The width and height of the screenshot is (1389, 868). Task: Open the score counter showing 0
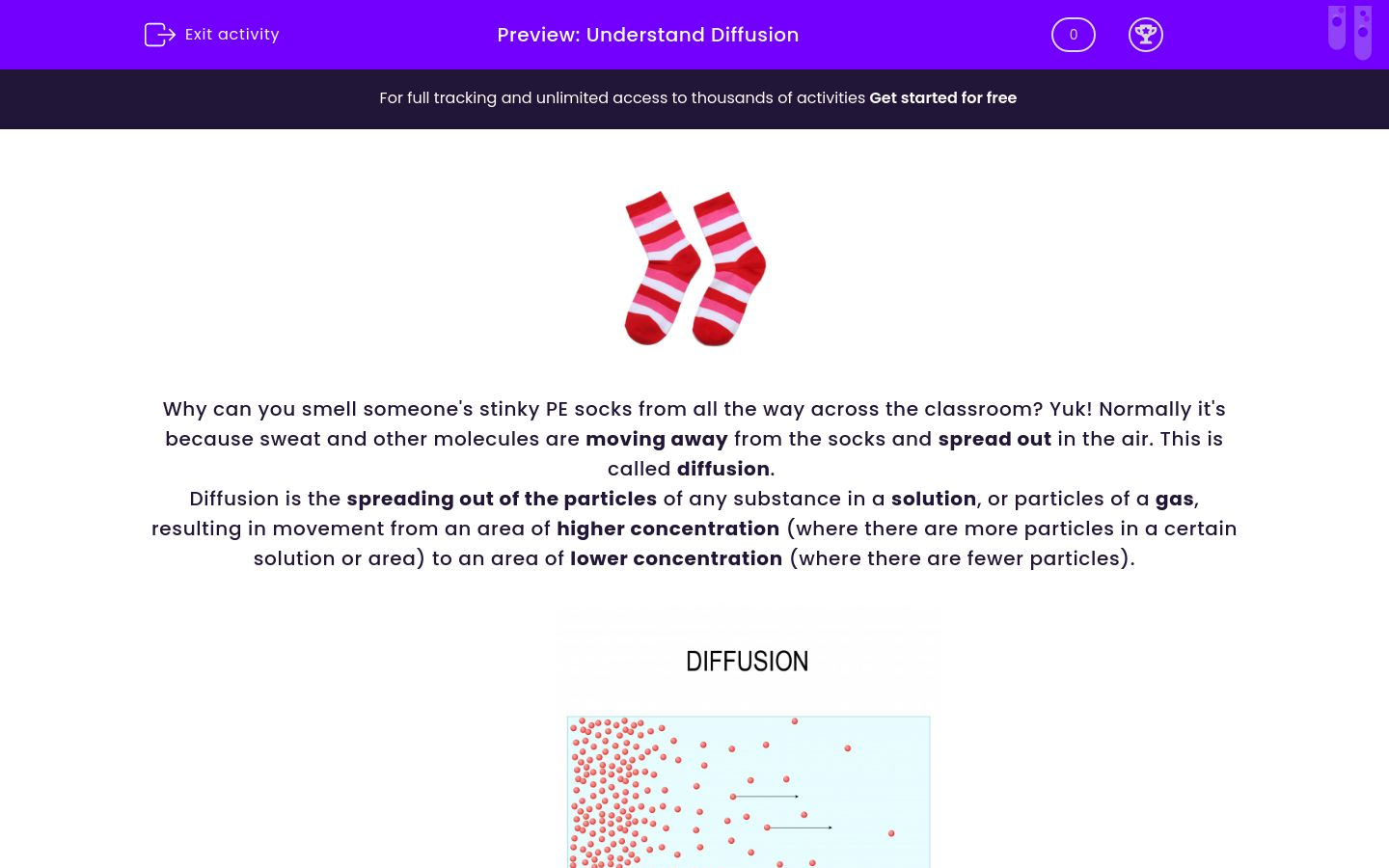click(x=1073, y=35)
